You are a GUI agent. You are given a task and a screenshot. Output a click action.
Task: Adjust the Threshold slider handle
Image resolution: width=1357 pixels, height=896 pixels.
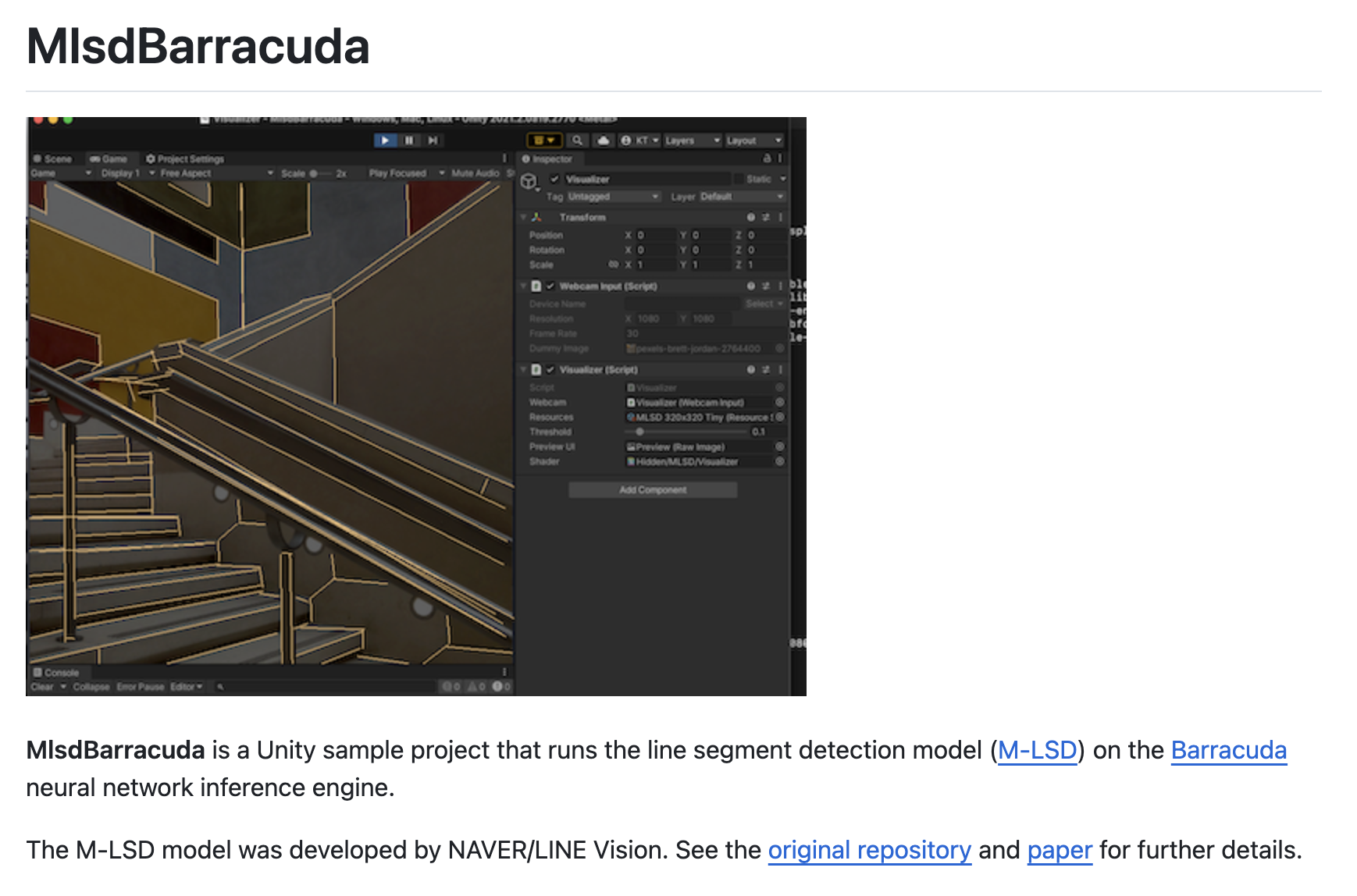pyautogui.click(x=639, y=432)
